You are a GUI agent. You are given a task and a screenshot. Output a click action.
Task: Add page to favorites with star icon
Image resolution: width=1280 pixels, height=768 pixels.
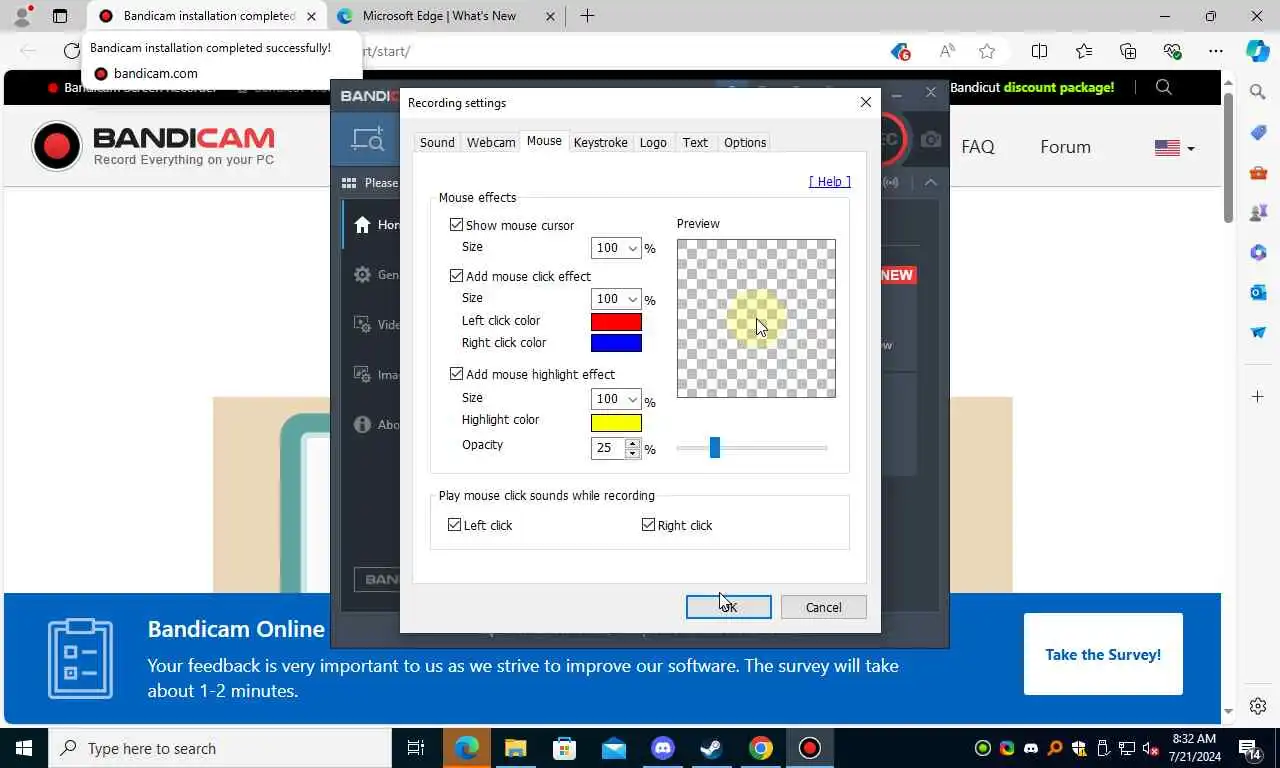987,51
